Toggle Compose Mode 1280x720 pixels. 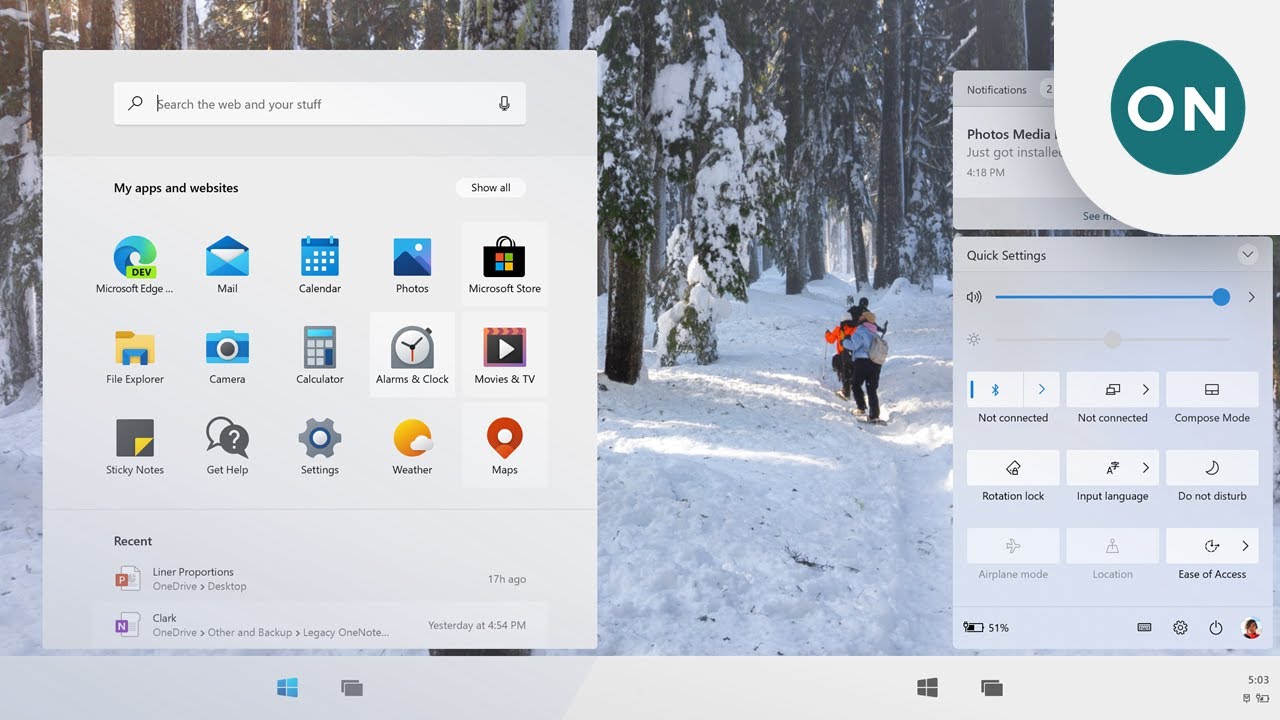click(x=1212, y=389)
